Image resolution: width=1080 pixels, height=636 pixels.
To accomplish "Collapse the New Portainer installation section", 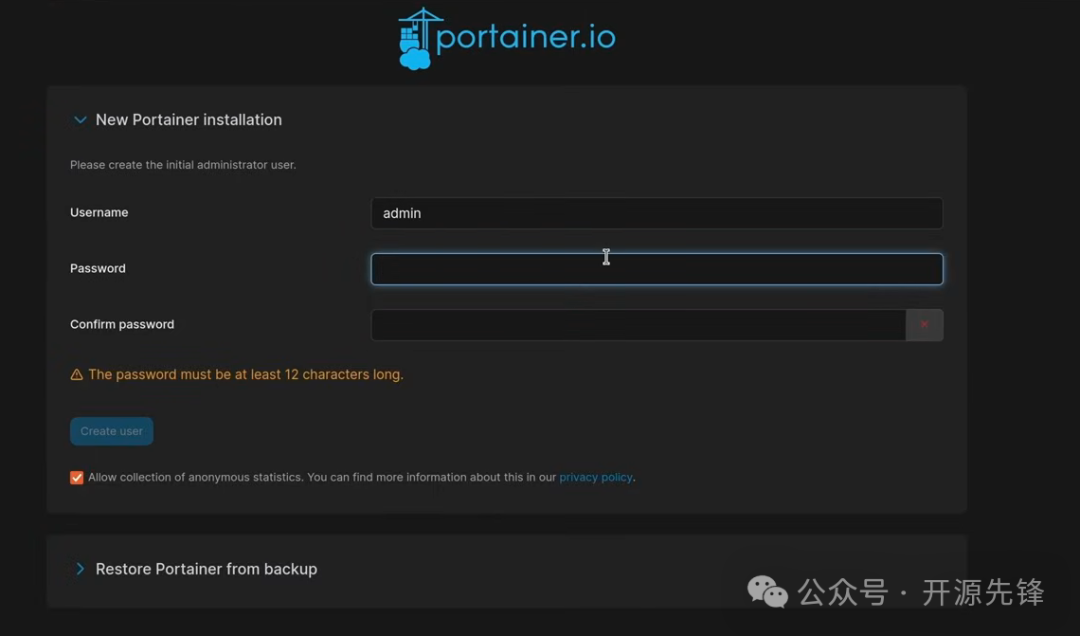I will coord(80,120).
